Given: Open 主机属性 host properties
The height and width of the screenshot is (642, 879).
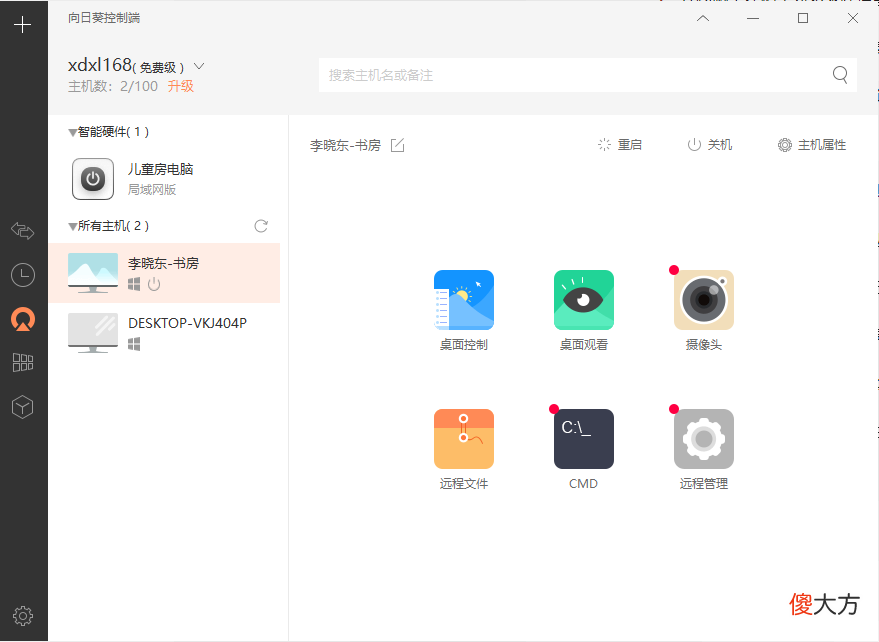Looking at the screenshot, I should coord(812,145).
